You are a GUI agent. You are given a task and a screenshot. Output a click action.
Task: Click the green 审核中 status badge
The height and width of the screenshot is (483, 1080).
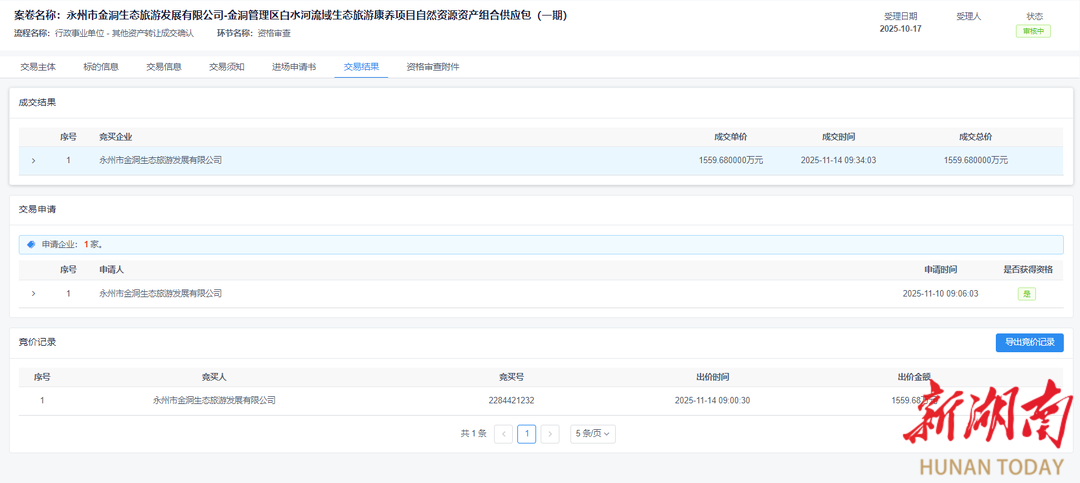[1033, 31]
